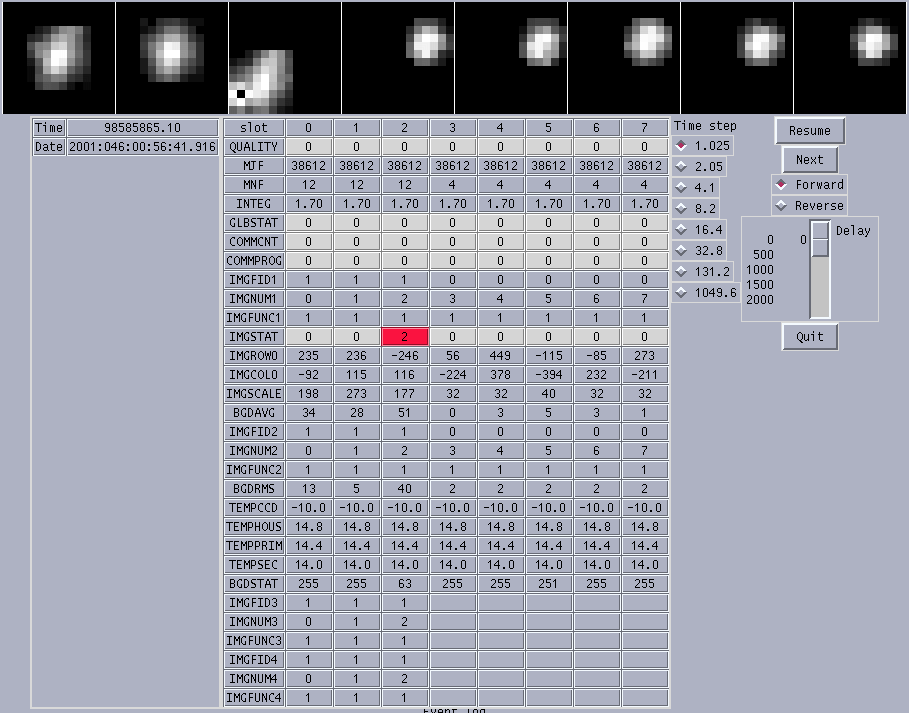Click the COMMCNT row label
This screenshot has width=909, height=713.
pos(254,242)
